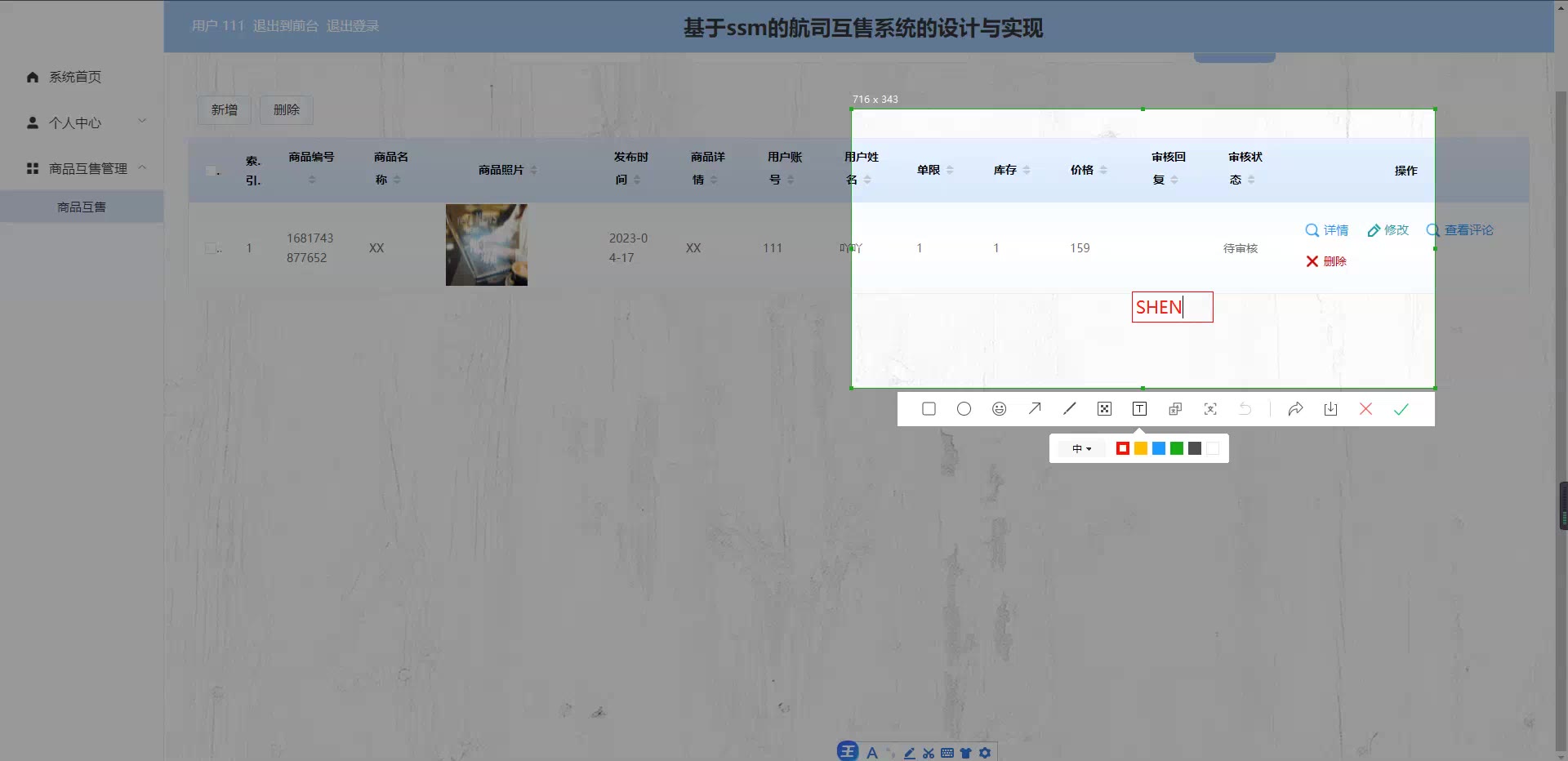Screen dimensions: 1568x761
Task: Open the font size dropdown showing 中
Action: point(1081,448)
